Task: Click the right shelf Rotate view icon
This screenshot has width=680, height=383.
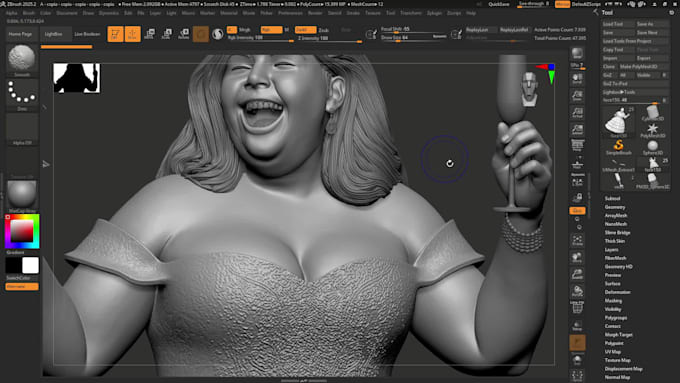Action: tap(577, 291)
